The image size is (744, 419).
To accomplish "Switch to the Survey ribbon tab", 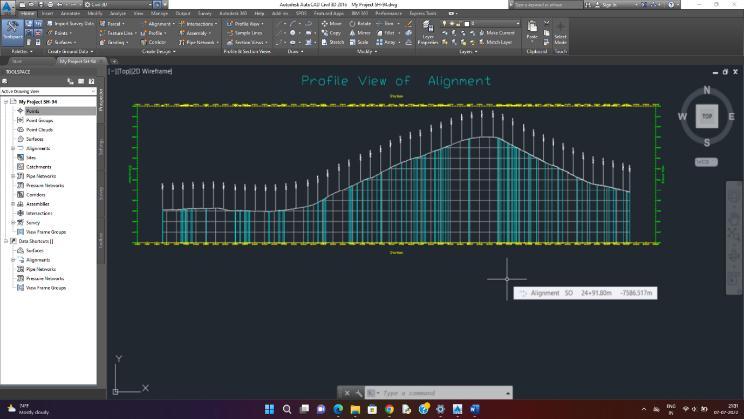I will point(205,13).
